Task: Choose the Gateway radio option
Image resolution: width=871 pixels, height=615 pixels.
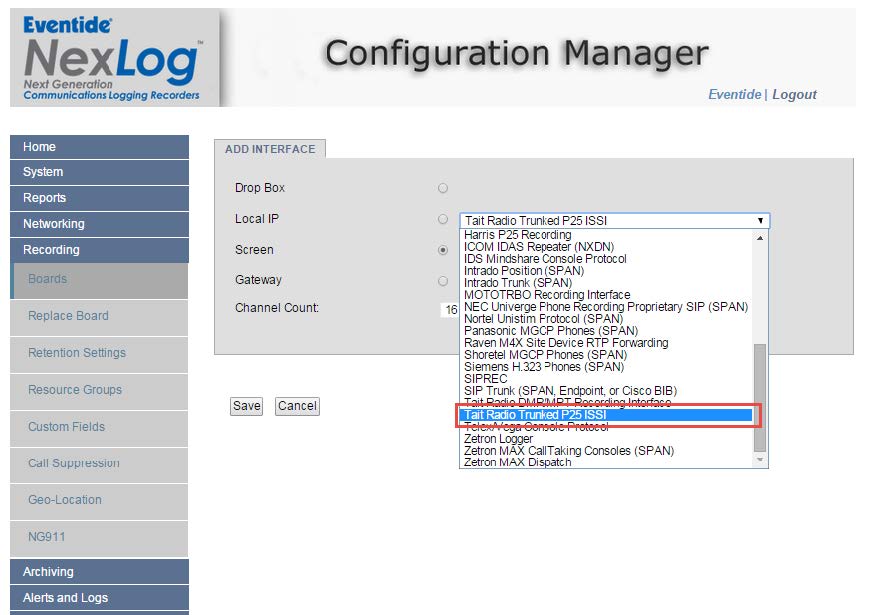Action: pos(443,281)
